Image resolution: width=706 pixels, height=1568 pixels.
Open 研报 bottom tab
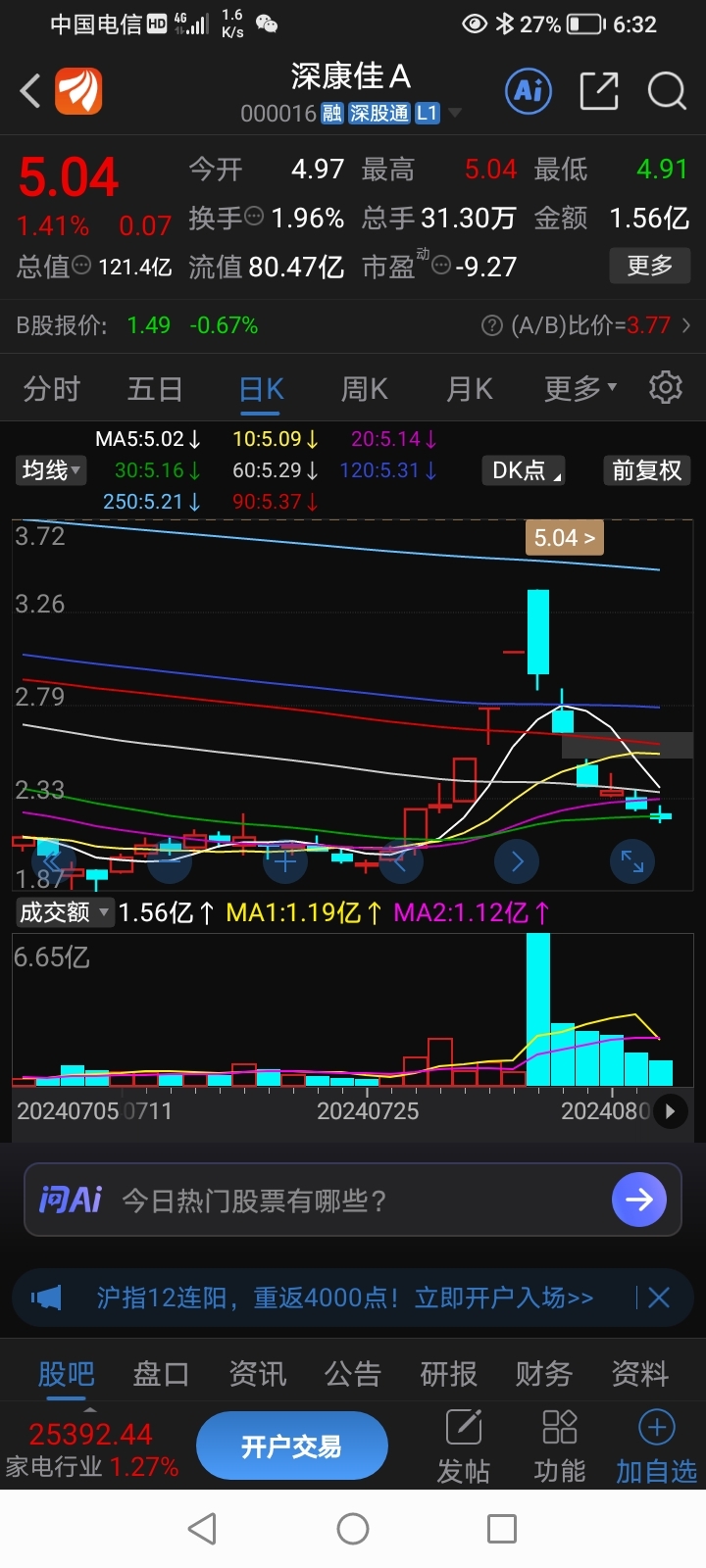[448, 1374]
